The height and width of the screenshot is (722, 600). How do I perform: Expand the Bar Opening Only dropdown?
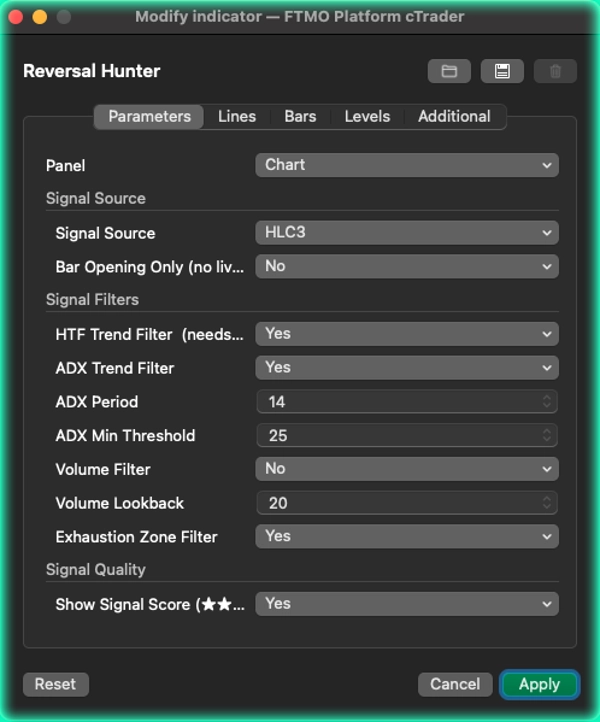[x=407, y=266]
